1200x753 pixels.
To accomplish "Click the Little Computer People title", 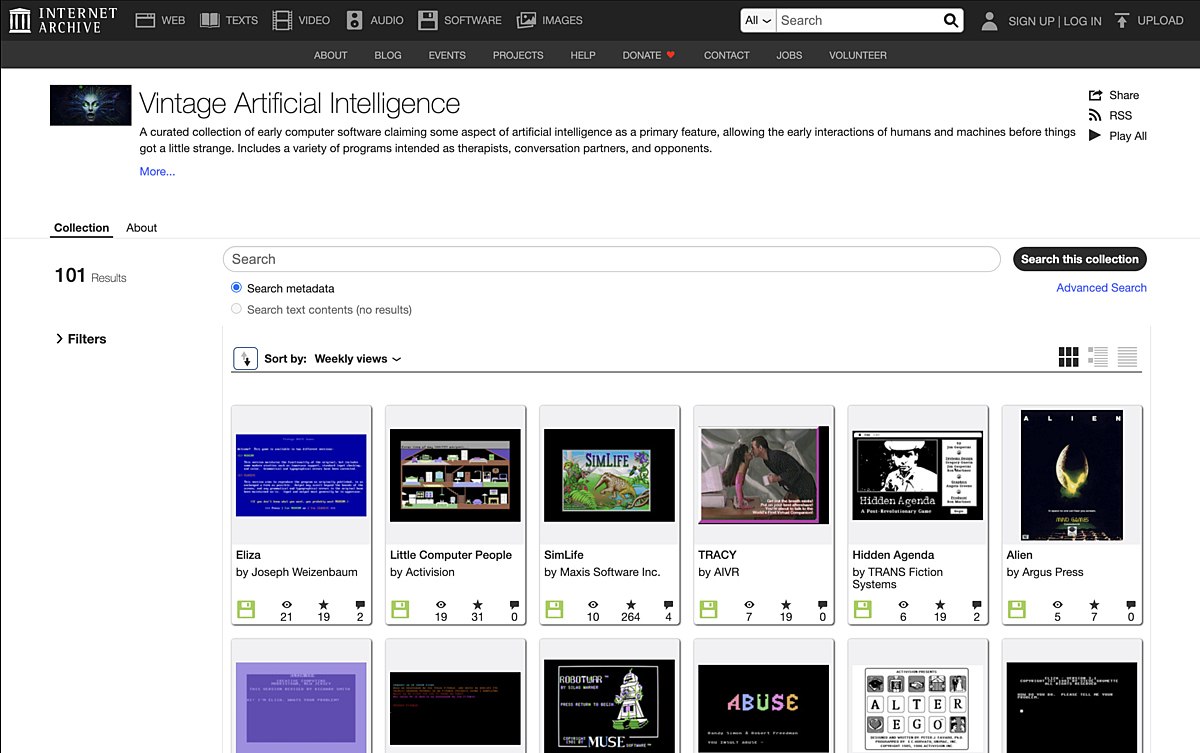I will coord(451,555).
